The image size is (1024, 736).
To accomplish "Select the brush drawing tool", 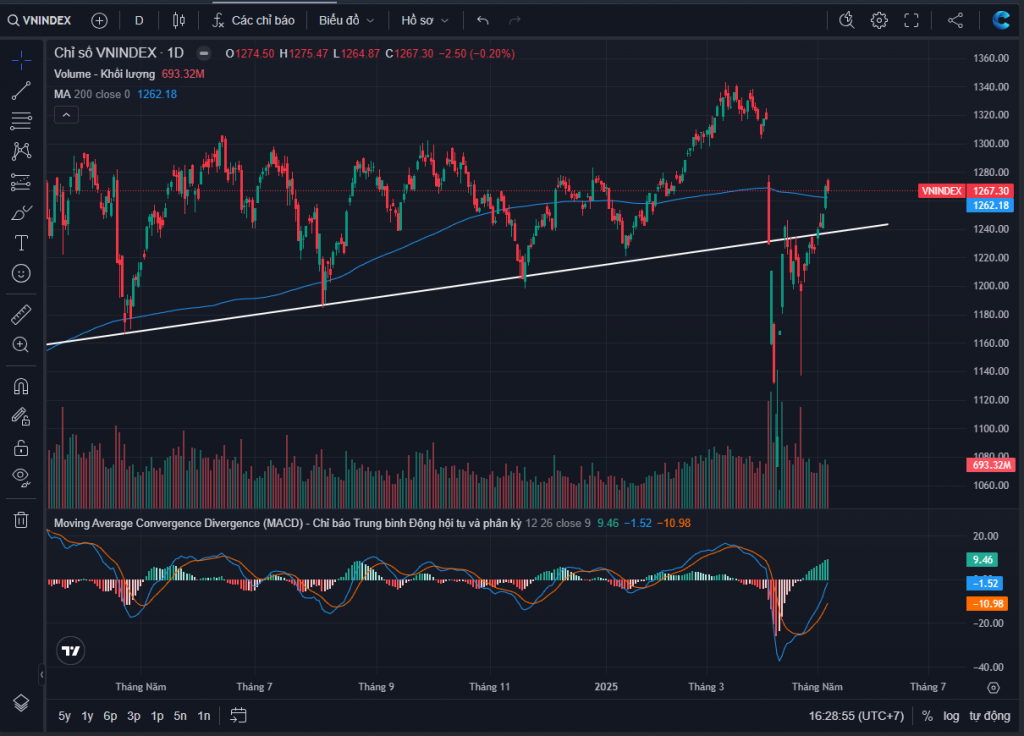I will [x=21, y=213].
